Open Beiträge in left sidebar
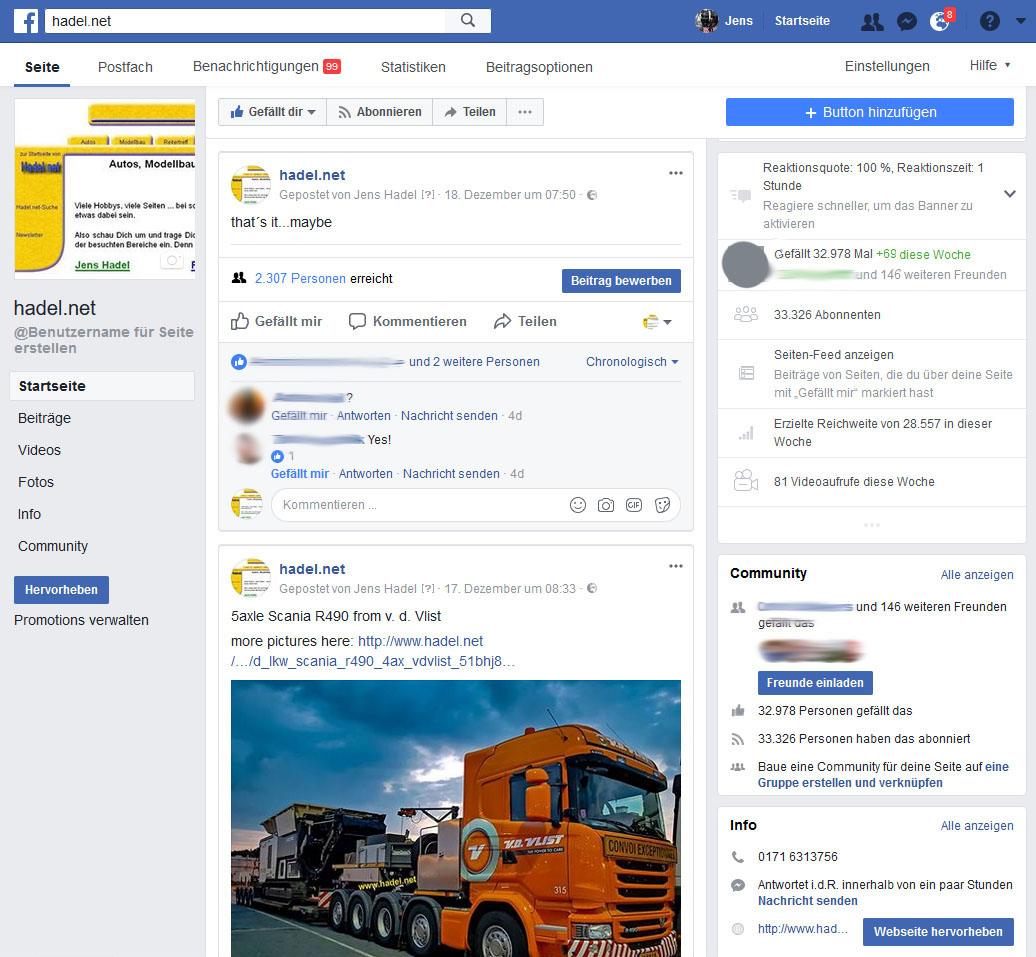This screenshot has width=1036, height=957. [x=44, y=418]
